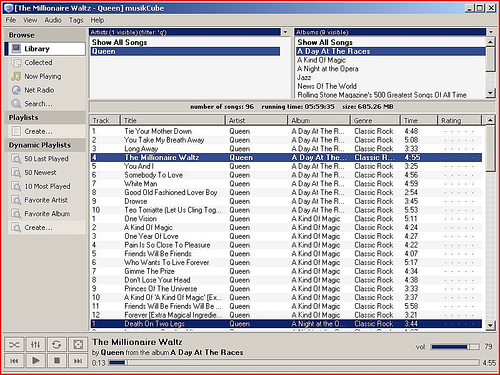500x375 pixels.
Task: Select song Good Old Fashioned Lover Boy
Action: pyautogui.click(x=286, y=192)
